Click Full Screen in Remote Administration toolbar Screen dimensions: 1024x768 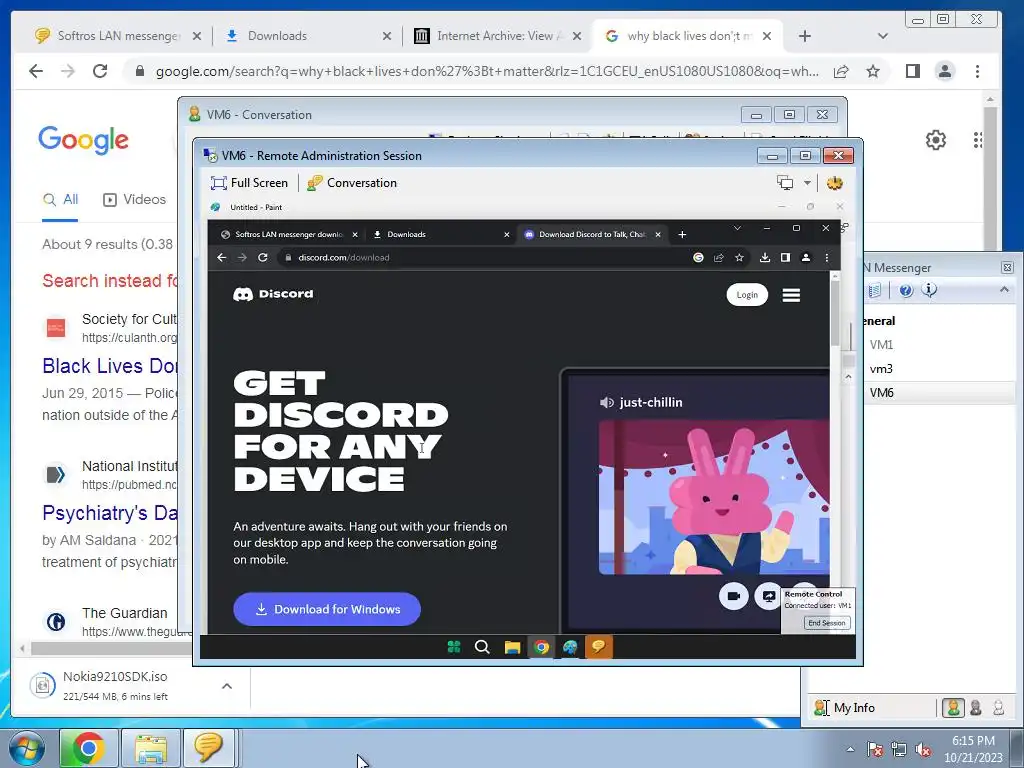pyautogui.click(x=249, y=183)
